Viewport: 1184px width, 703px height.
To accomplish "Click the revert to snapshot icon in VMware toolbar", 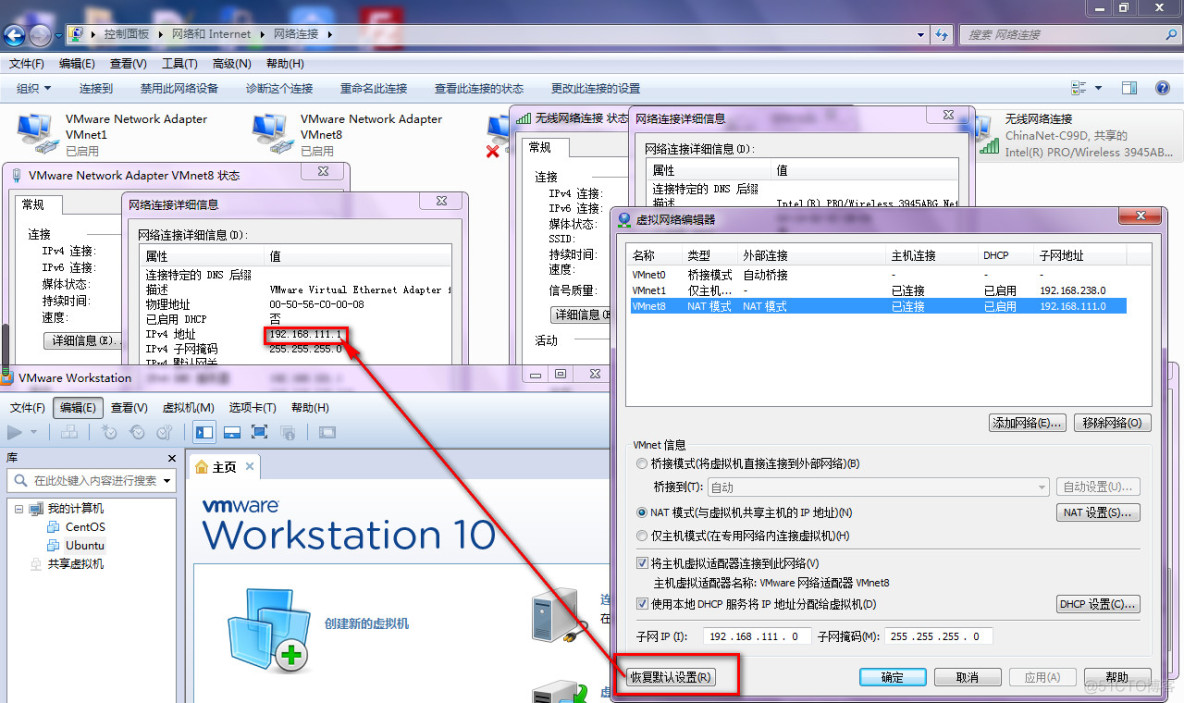I will tap(137, 433).
